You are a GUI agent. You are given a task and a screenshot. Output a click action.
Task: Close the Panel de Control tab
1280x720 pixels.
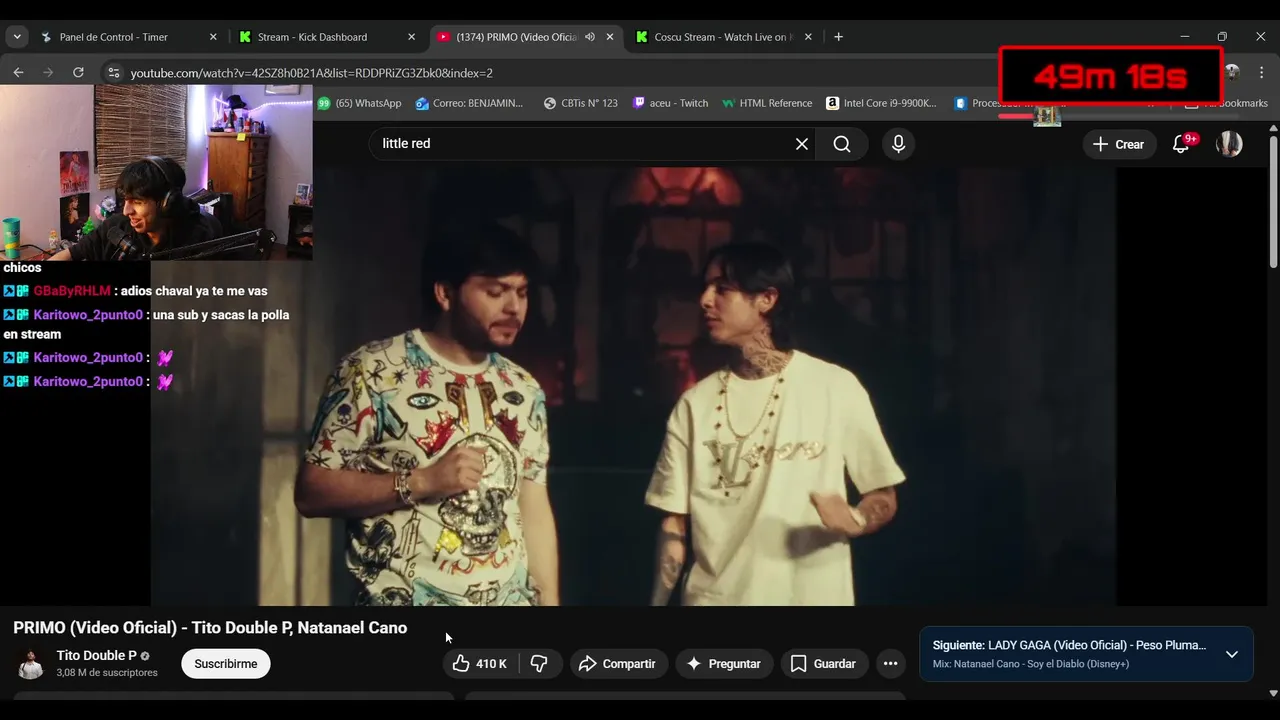(213, 37)
